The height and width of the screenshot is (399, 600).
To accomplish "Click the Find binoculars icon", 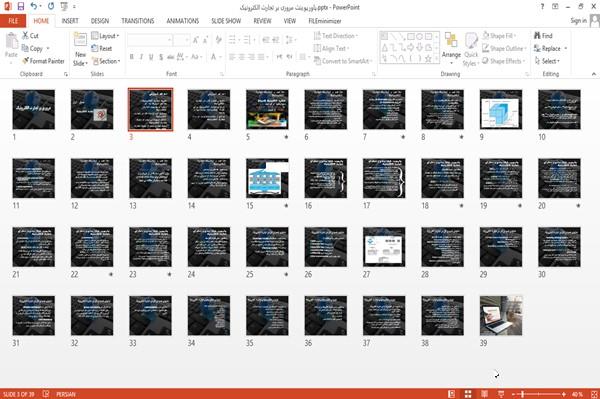I will coord(537,36).
